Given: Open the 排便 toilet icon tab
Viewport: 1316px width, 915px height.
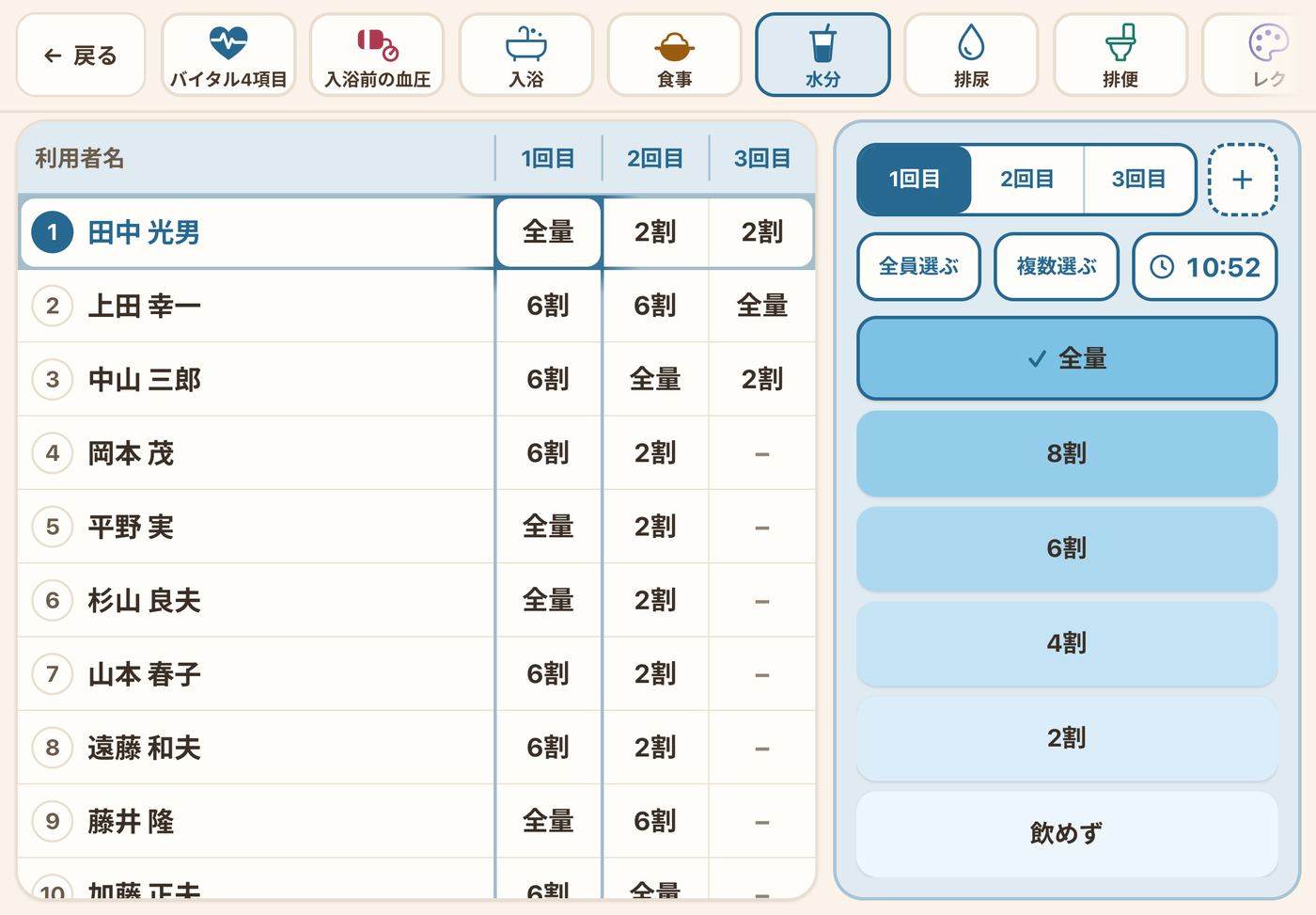Looking at the screenshot, I should [x=1120, y=55].
